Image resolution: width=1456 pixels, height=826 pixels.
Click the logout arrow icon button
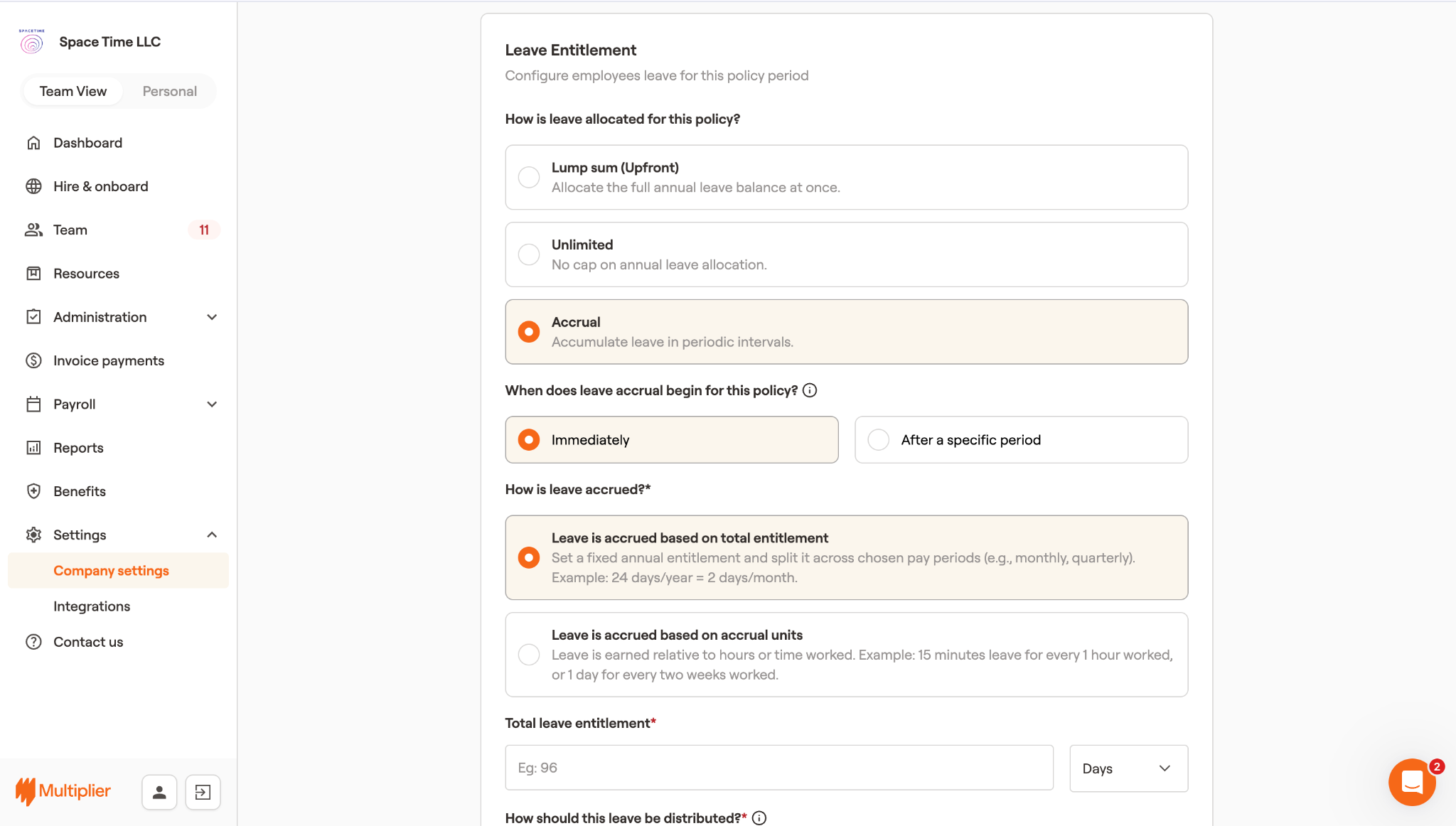point(203,792)
